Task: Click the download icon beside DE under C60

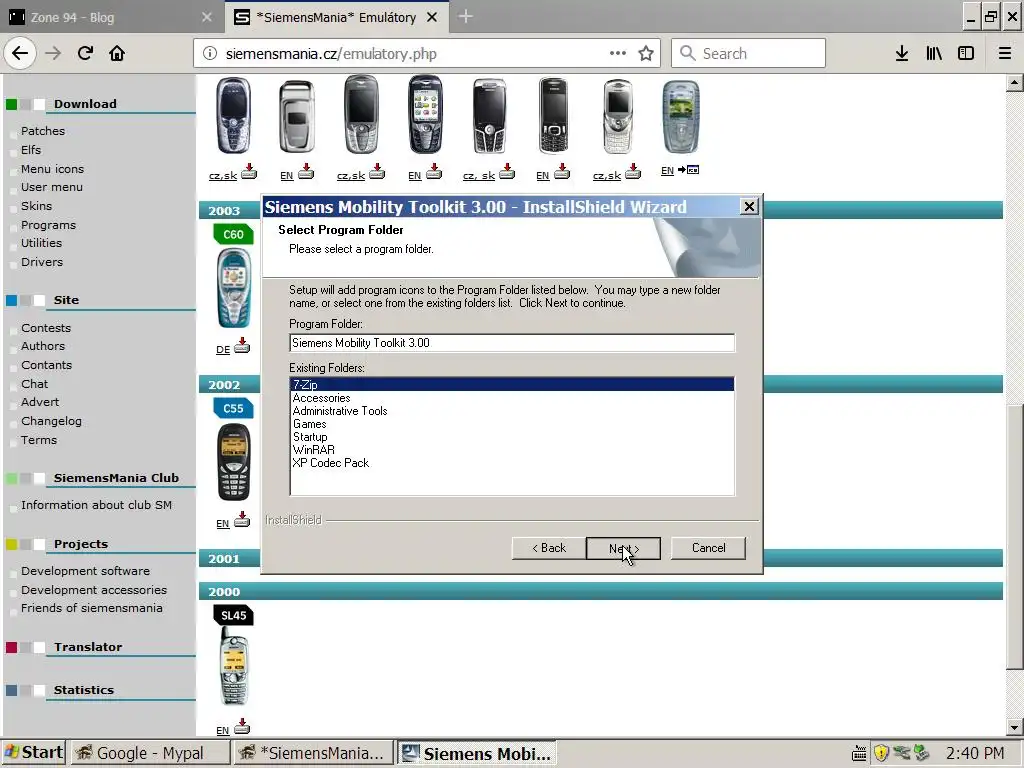Action: coord(242,345)
